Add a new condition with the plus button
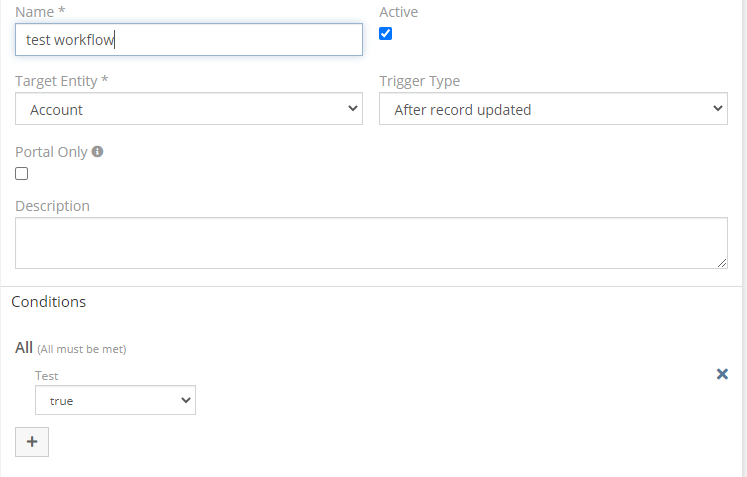 coord(32,442)
